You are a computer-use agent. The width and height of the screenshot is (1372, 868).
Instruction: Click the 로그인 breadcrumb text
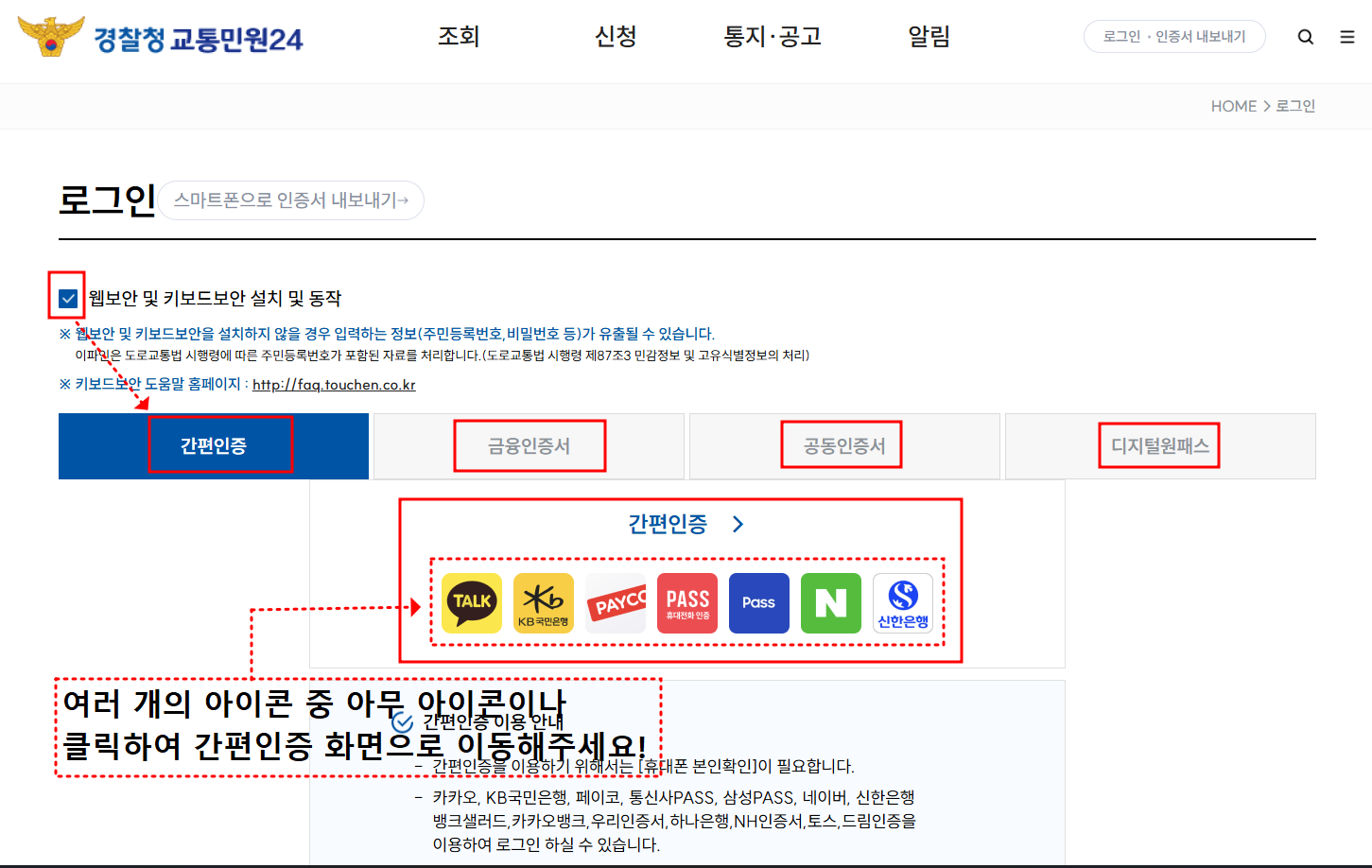[1295, 106]
